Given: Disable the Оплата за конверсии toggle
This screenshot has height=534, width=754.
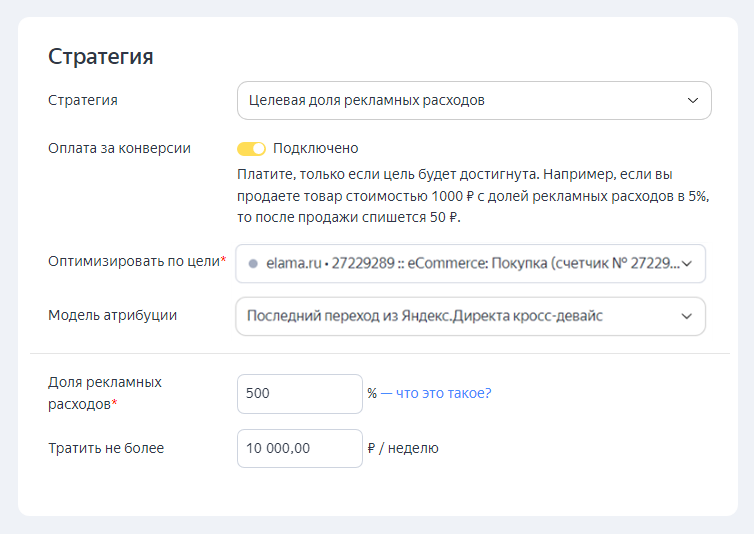Looking at the screenshot, I should [x=251, y=149].
